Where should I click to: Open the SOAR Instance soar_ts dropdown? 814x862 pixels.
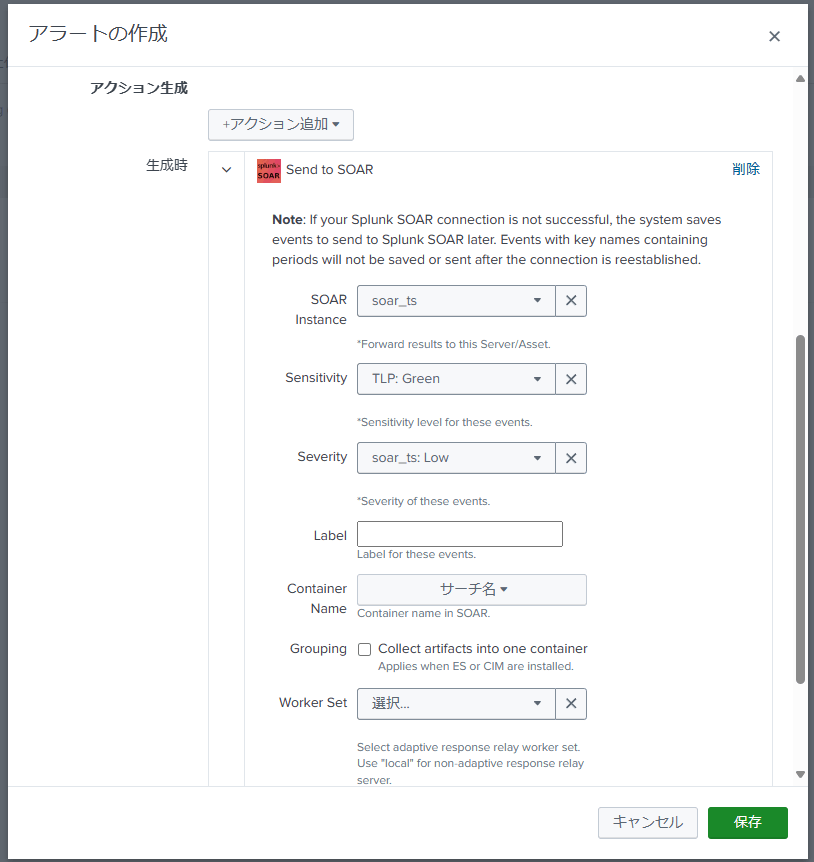tap(456, 301)
